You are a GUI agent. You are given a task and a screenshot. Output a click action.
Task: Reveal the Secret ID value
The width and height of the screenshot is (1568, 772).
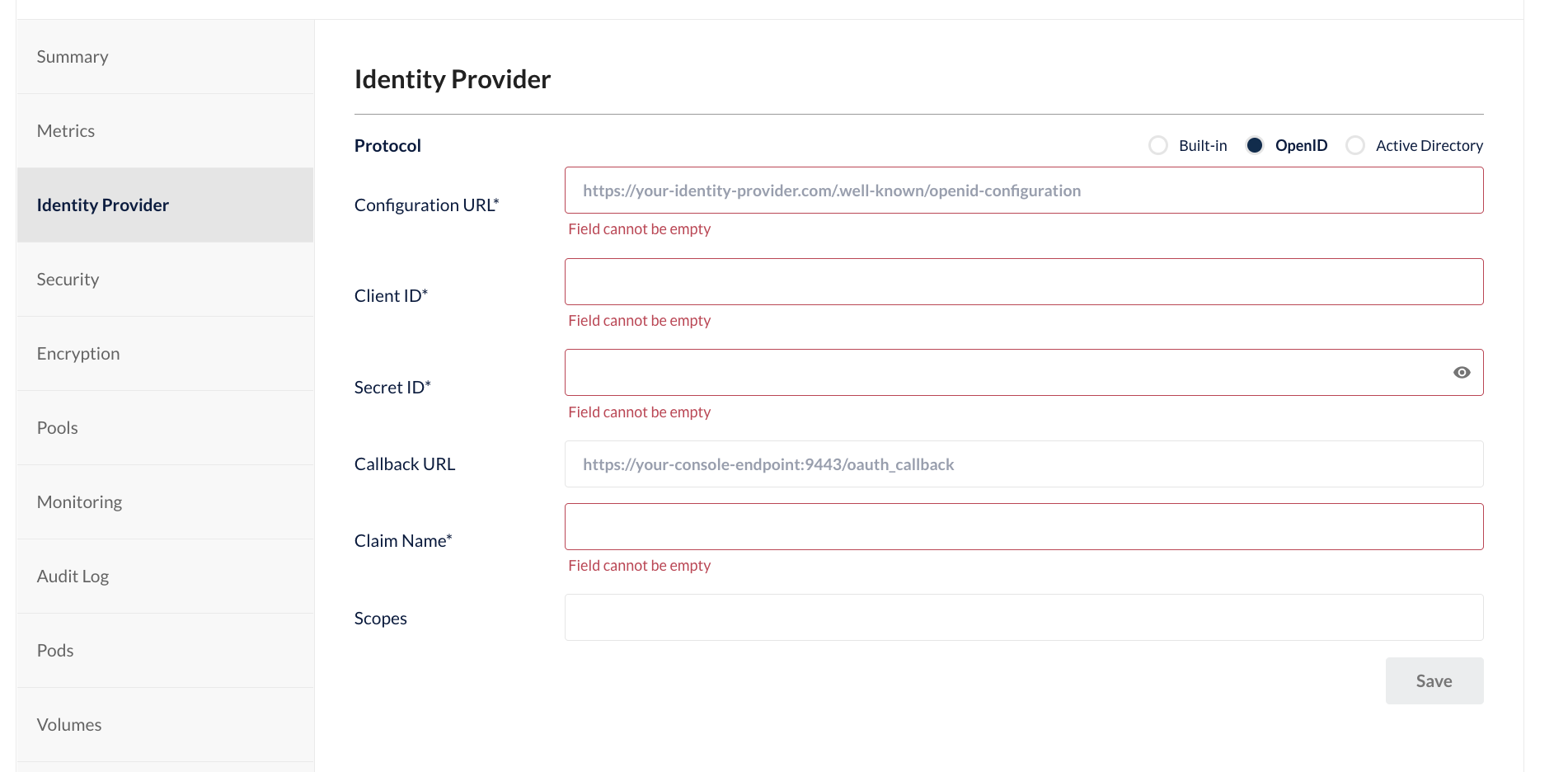[1462, 372]
